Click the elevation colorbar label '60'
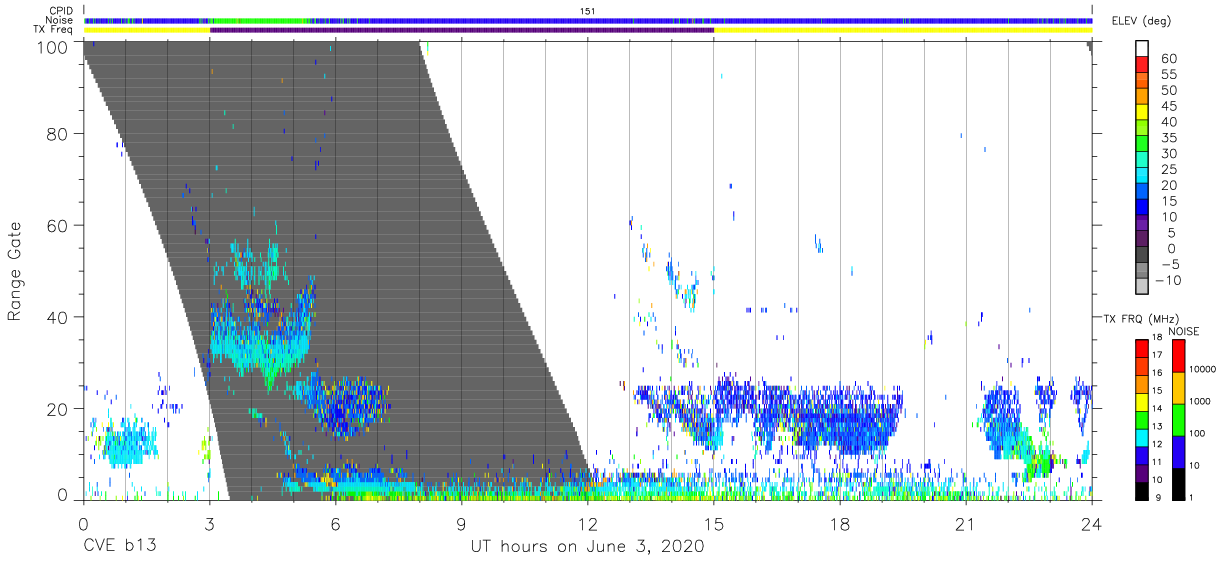The image size is (1228, 567). coord(1170,59)
